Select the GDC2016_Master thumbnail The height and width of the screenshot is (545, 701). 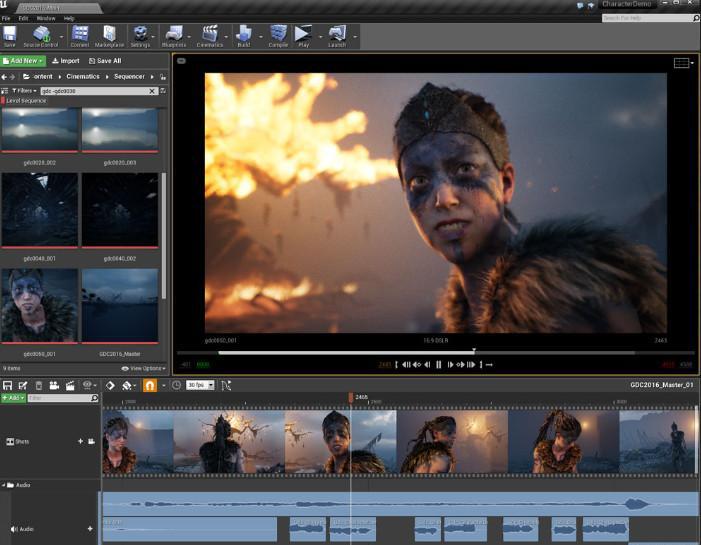(x=120, y=306)
